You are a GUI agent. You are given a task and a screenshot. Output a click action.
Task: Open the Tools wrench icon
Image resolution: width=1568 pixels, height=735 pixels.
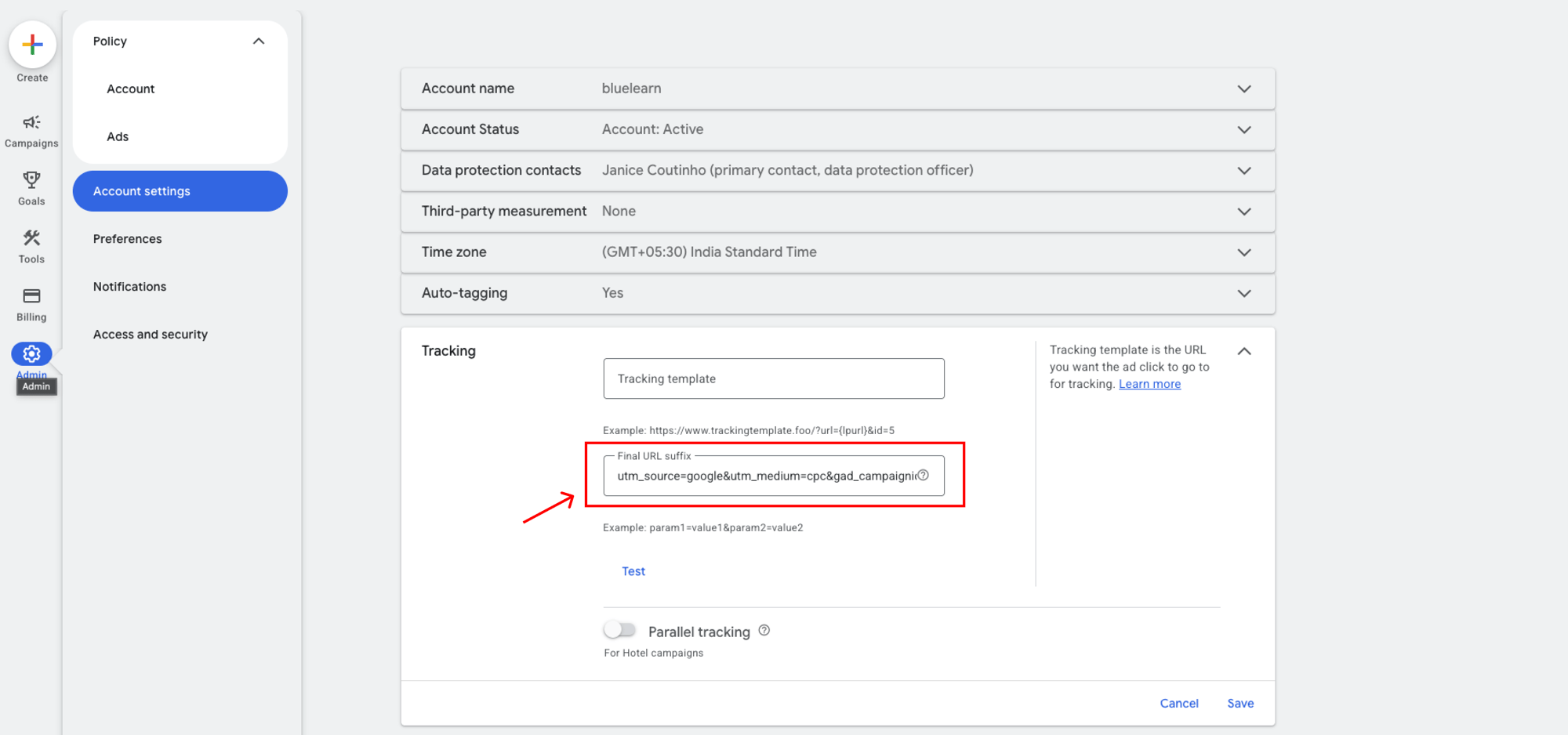click(x=31, y=238)
